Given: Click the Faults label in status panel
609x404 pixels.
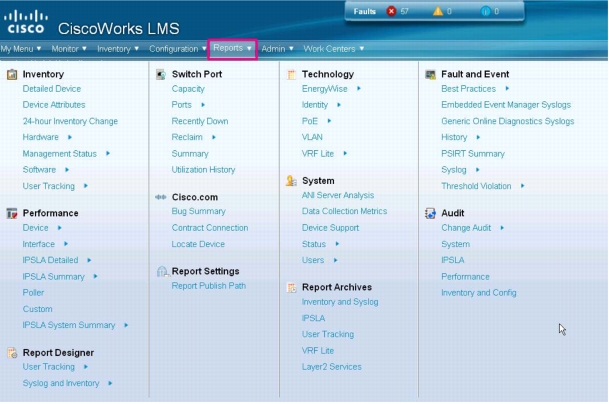Looking at the screenshot, I should pos(364,12).
